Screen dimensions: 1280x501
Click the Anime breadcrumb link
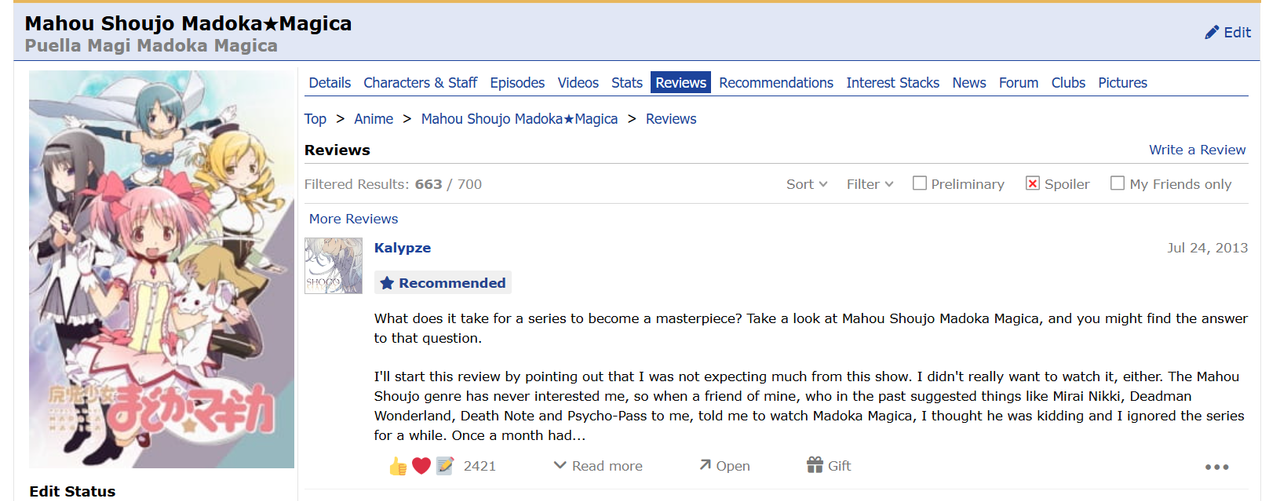[374, 119]
